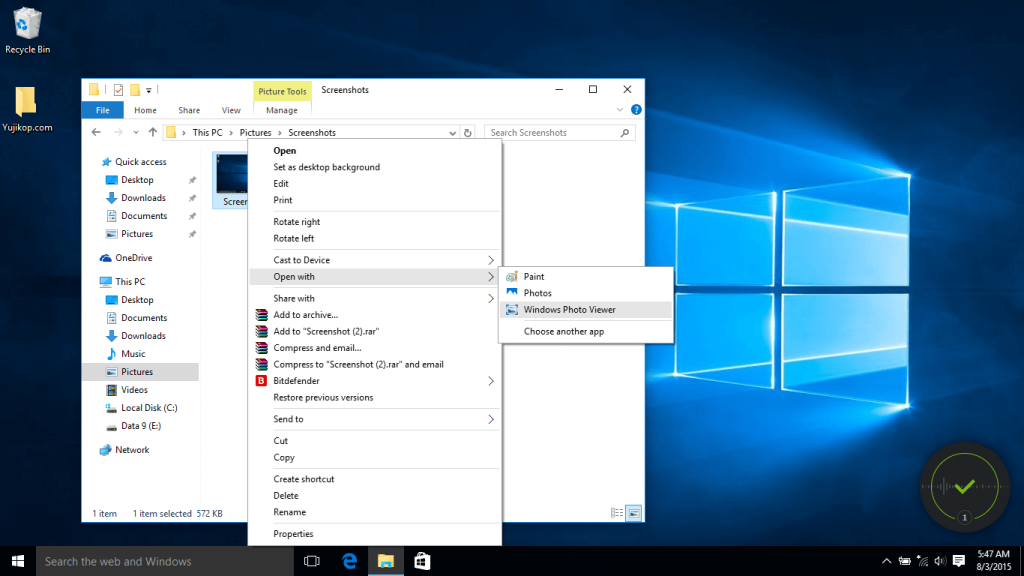This screenshot has height=576, width=1024.
Task: Open the Manage tab under Picture Tools
Action: 281,110
